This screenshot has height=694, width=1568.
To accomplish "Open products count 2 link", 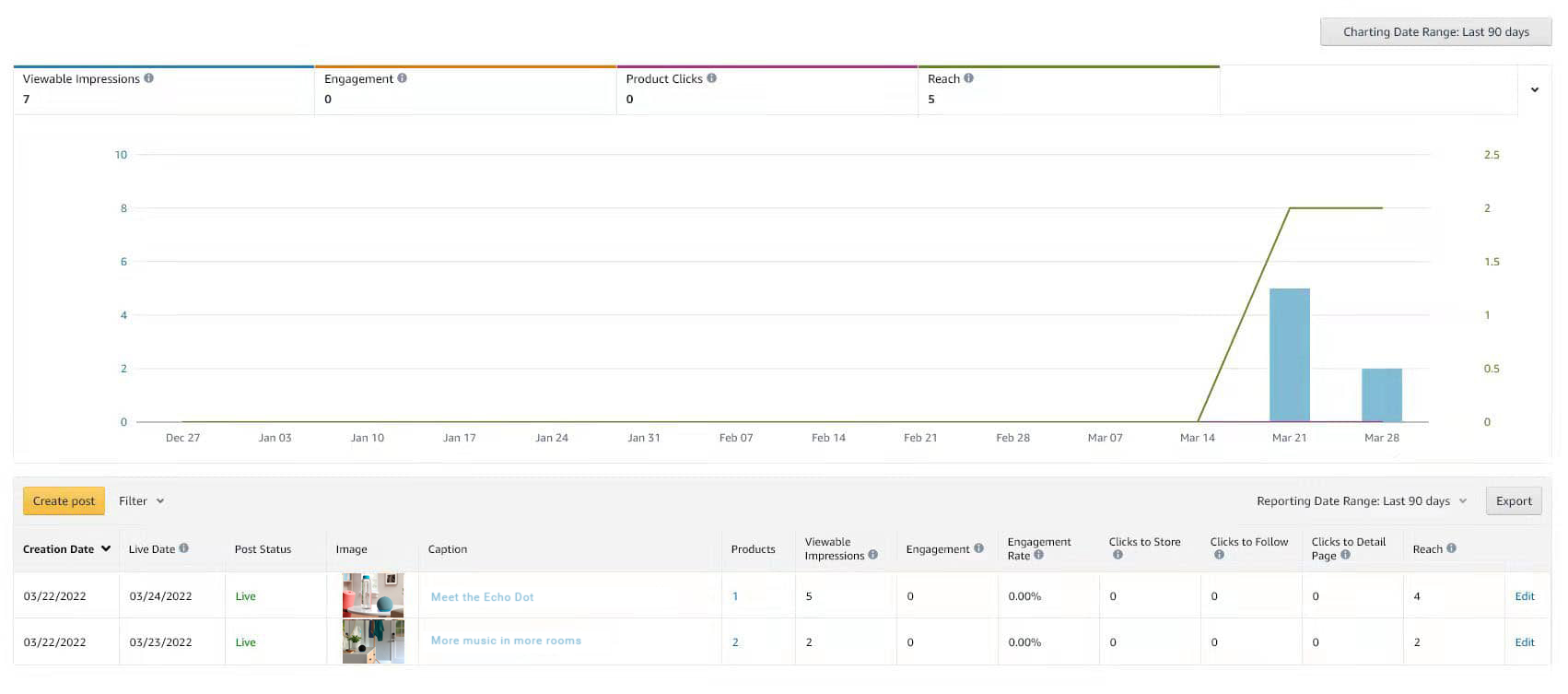I will pyautogui.click(x=735, y=642).
